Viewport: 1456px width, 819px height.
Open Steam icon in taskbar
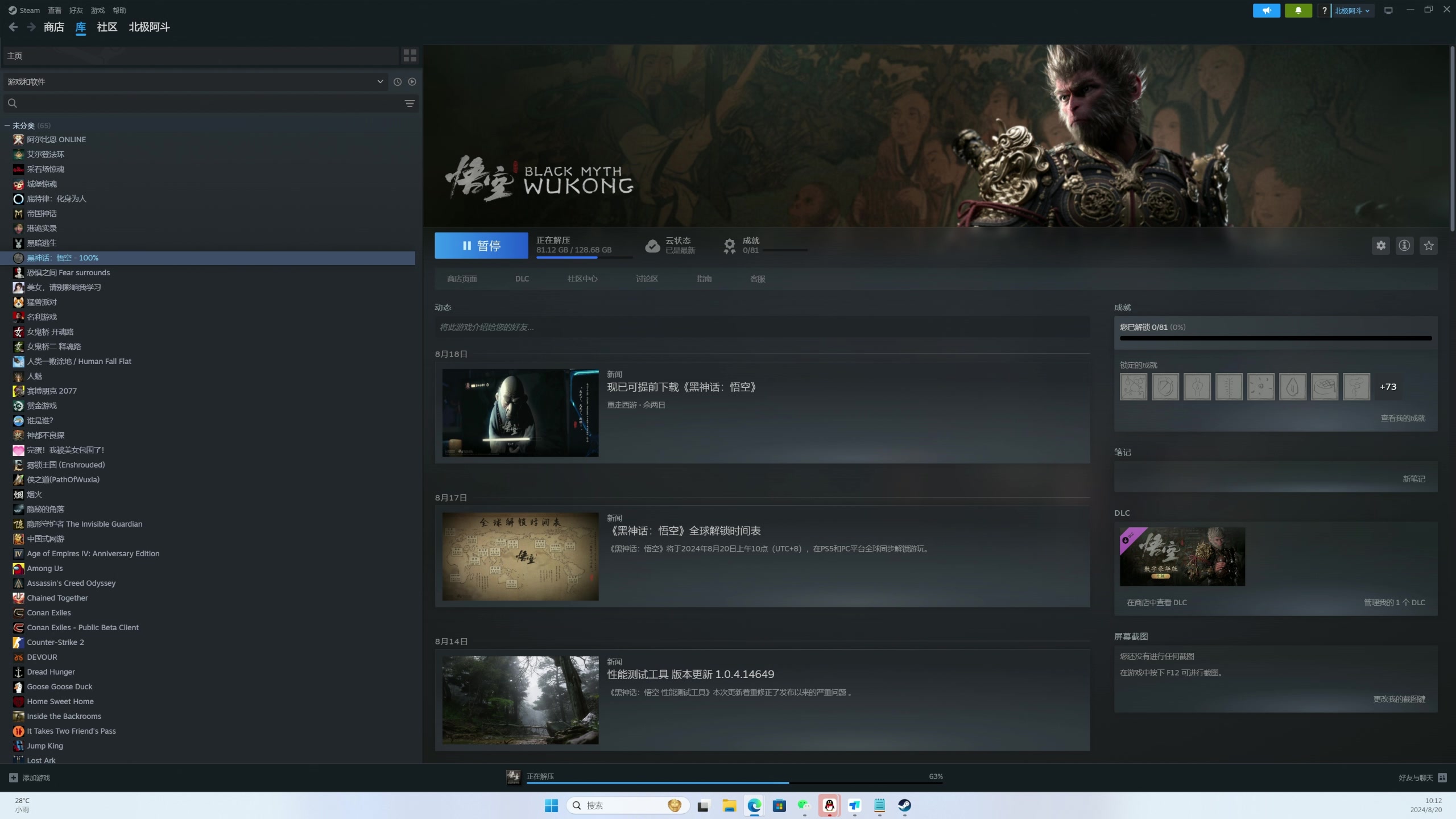tap(904, 805)
